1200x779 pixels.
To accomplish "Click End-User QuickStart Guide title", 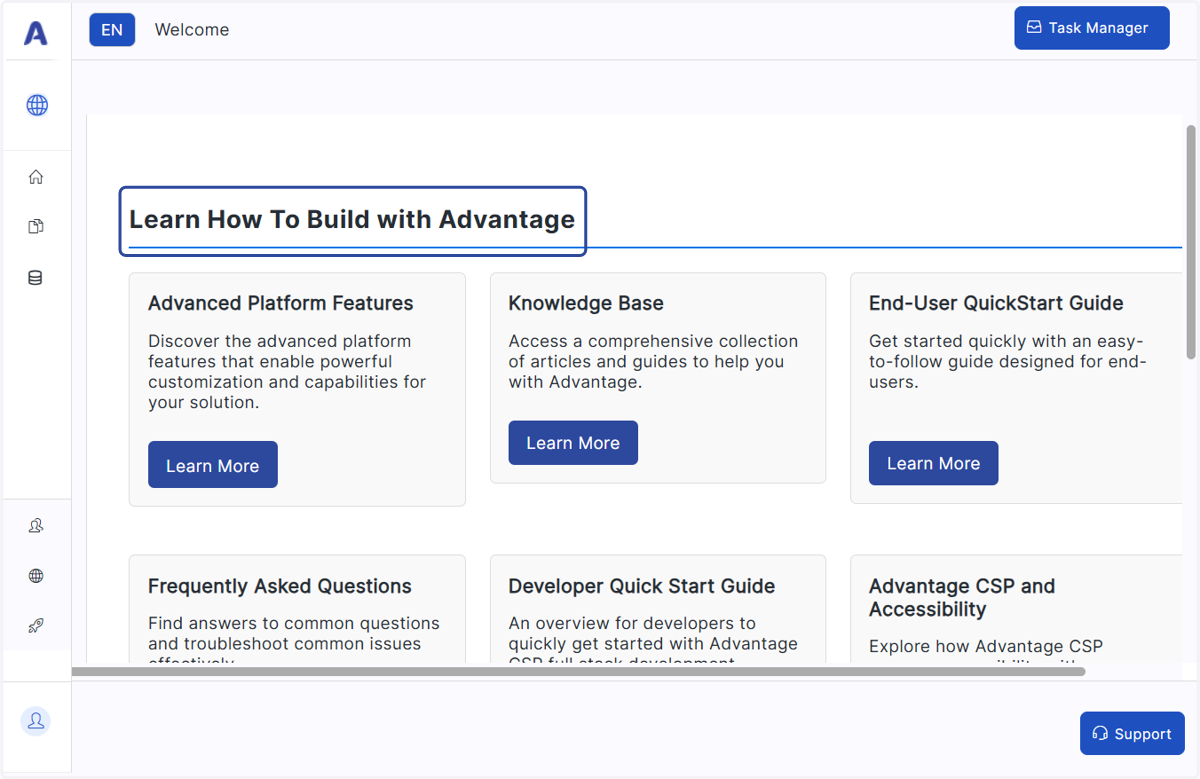I will [x=996, y=303].
